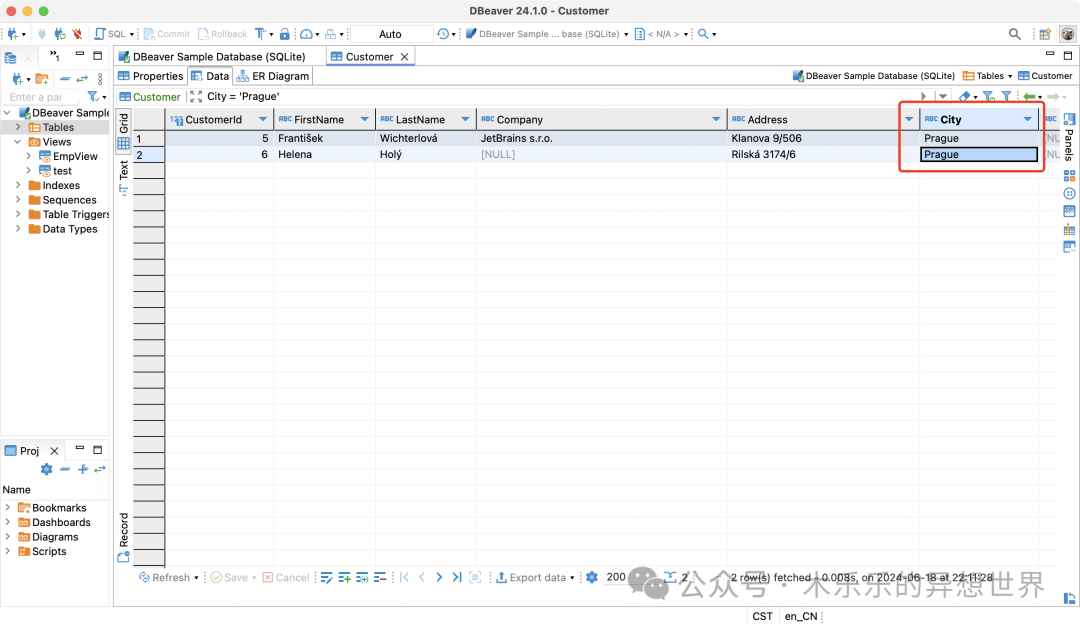The height and width of the screenshot is (628, 1080).
Task: Click Tables breadcrumb link
Action: pyautogui.click(x=984, y=76)
